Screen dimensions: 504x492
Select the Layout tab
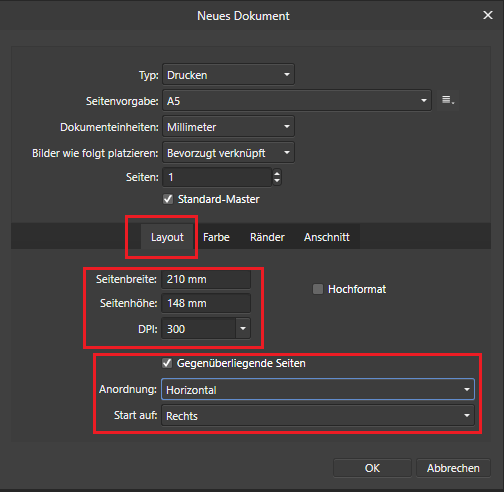[167, 237]
